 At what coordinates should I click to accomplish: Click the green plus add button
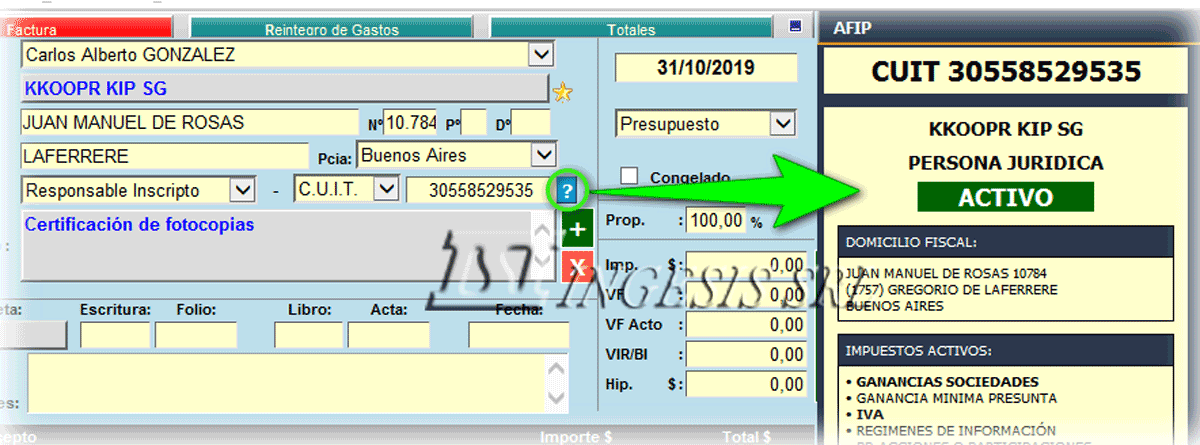pos(576,229)
